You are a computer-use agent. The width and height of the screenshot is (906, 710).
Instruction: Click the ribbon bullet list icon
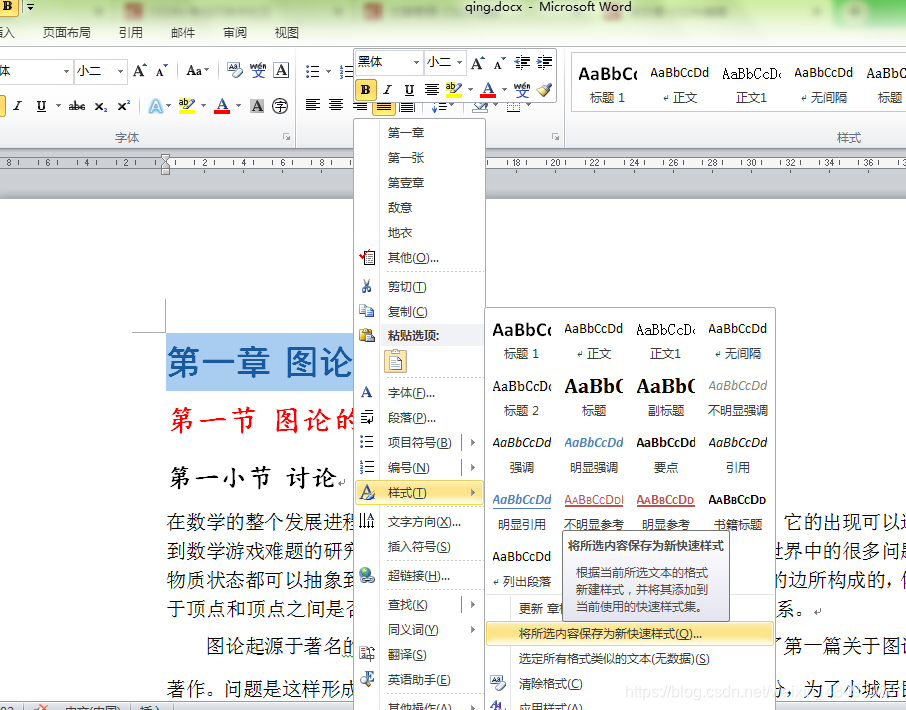click(313, 71)
